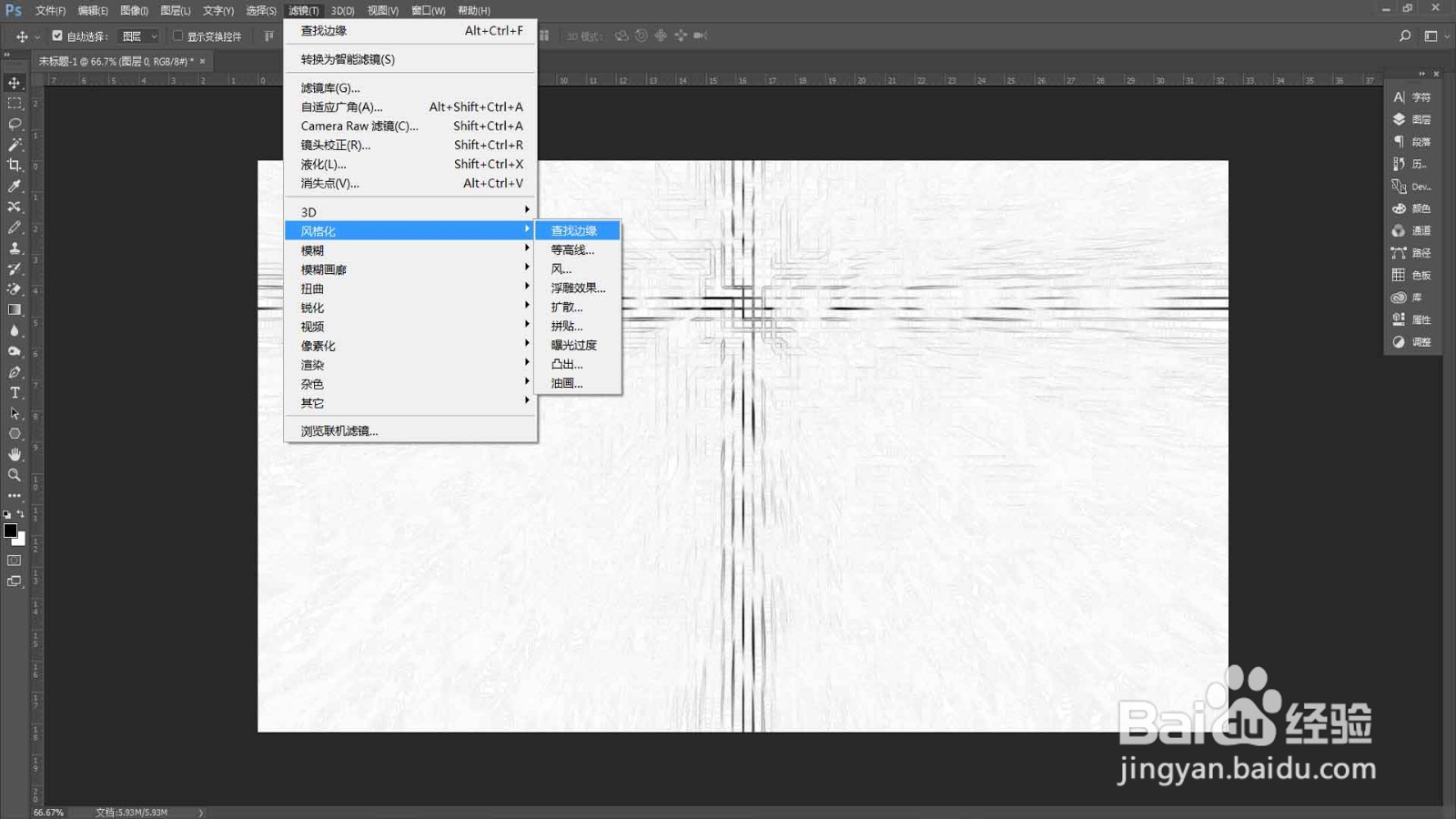Toggle the 显示变换控件 checkbox

(x=177, y=36)
